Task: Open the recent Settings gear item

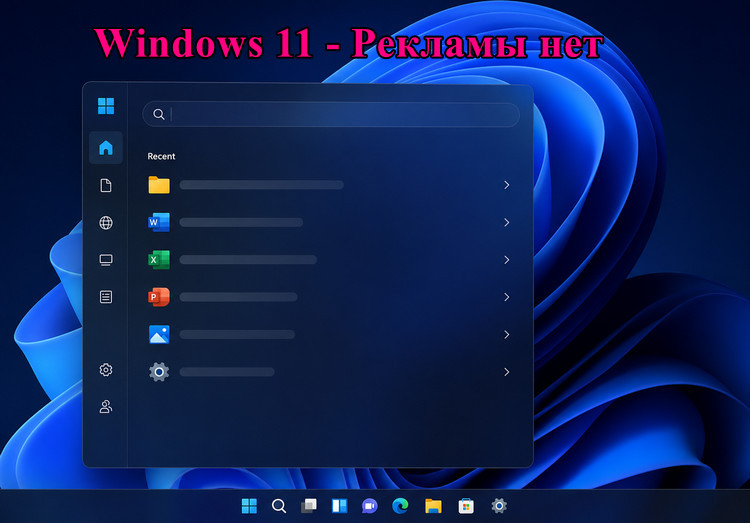Action: point(159,372)
